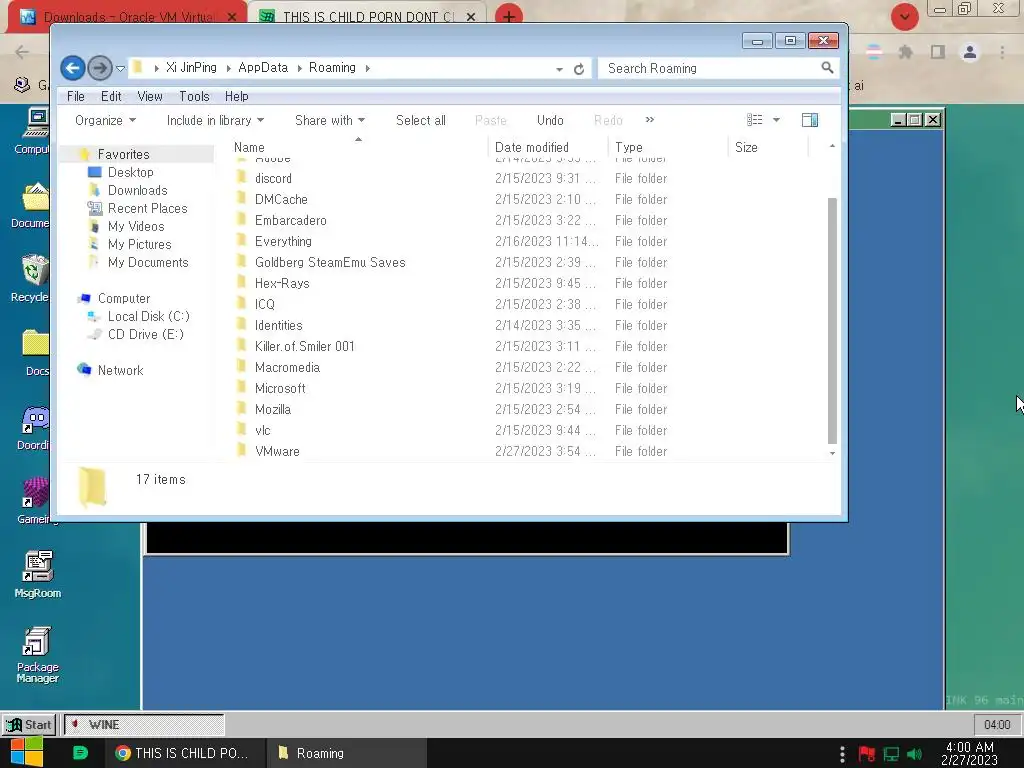Click the Windows 96 Start button
This screenshot has height=768, width=1024.
(29, 724)
